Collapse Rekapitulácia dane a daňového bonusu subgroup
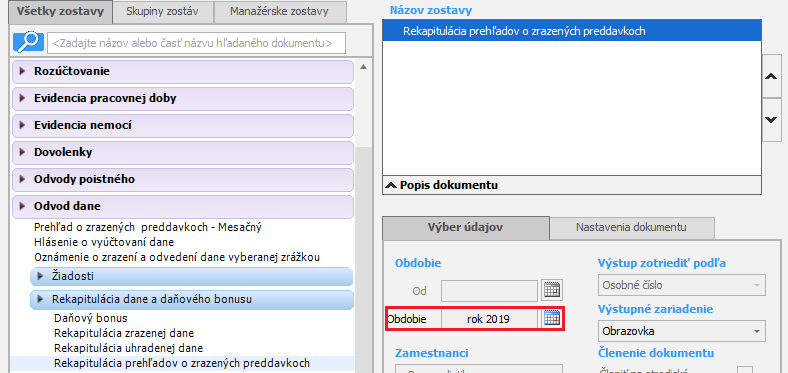 [x=191, y=300]
